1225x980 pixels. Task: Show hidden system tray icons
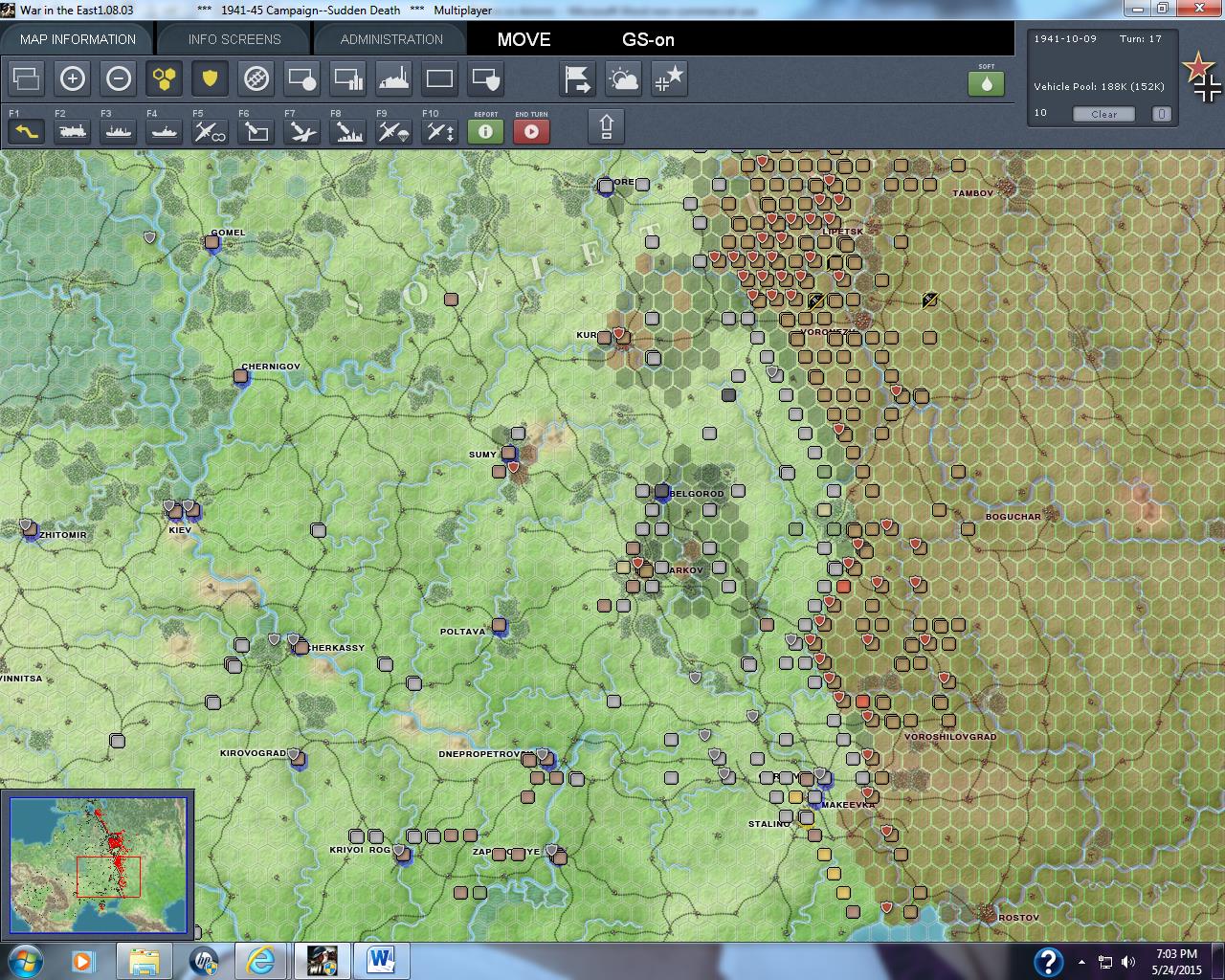coord(1082,962)
